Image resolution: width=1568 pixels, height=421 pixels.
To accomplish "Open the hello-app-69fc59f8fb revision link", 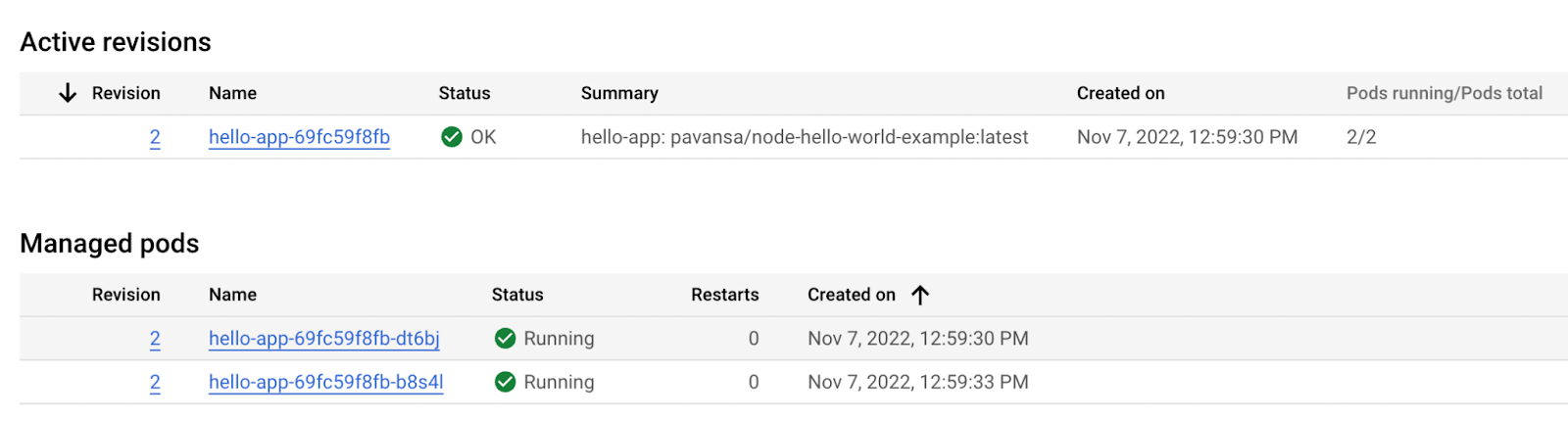I will pos(299,137).
